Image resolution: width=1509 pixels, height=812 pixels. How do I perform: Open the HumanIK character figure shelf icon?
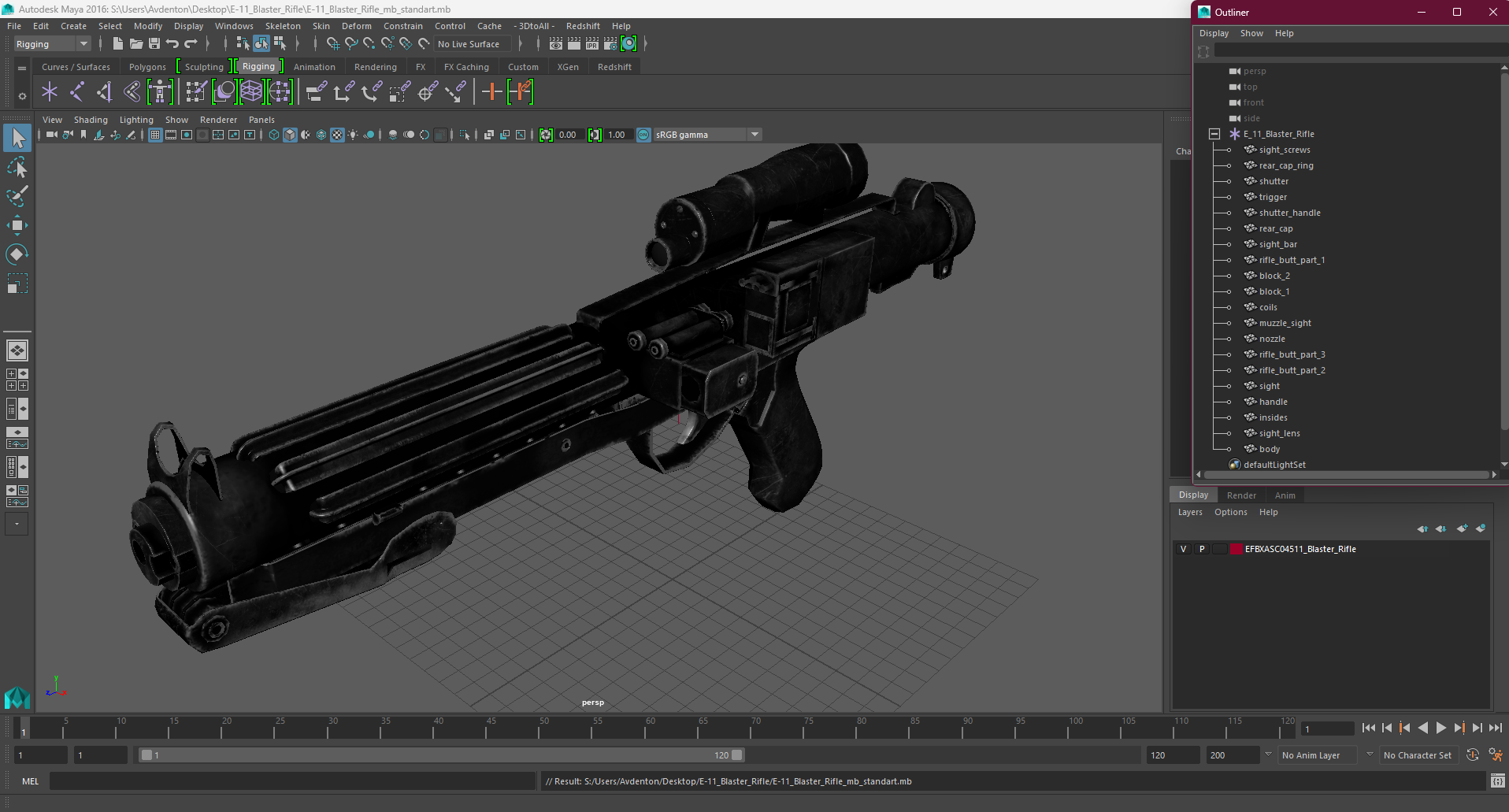point(160,92)
